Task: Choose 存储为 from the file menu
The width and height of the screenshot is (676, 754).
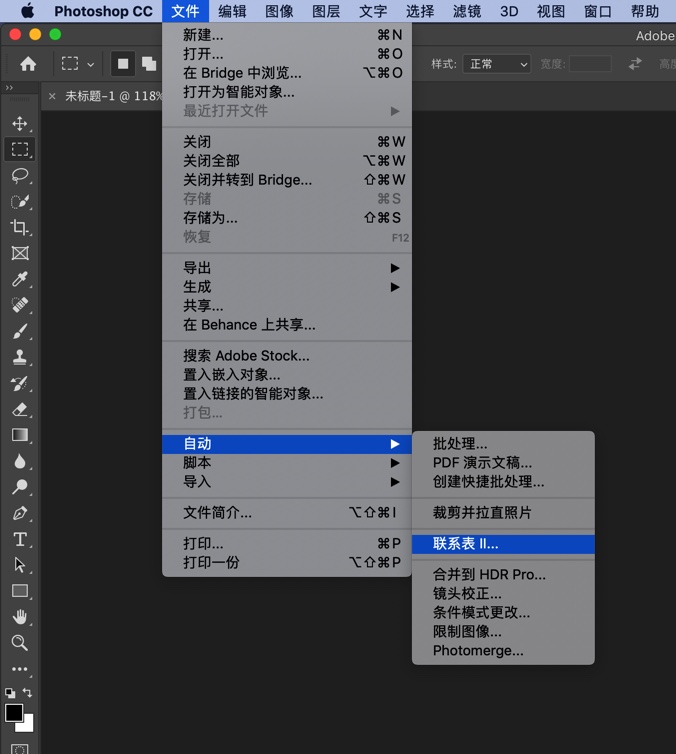Action: coord(211,218)
